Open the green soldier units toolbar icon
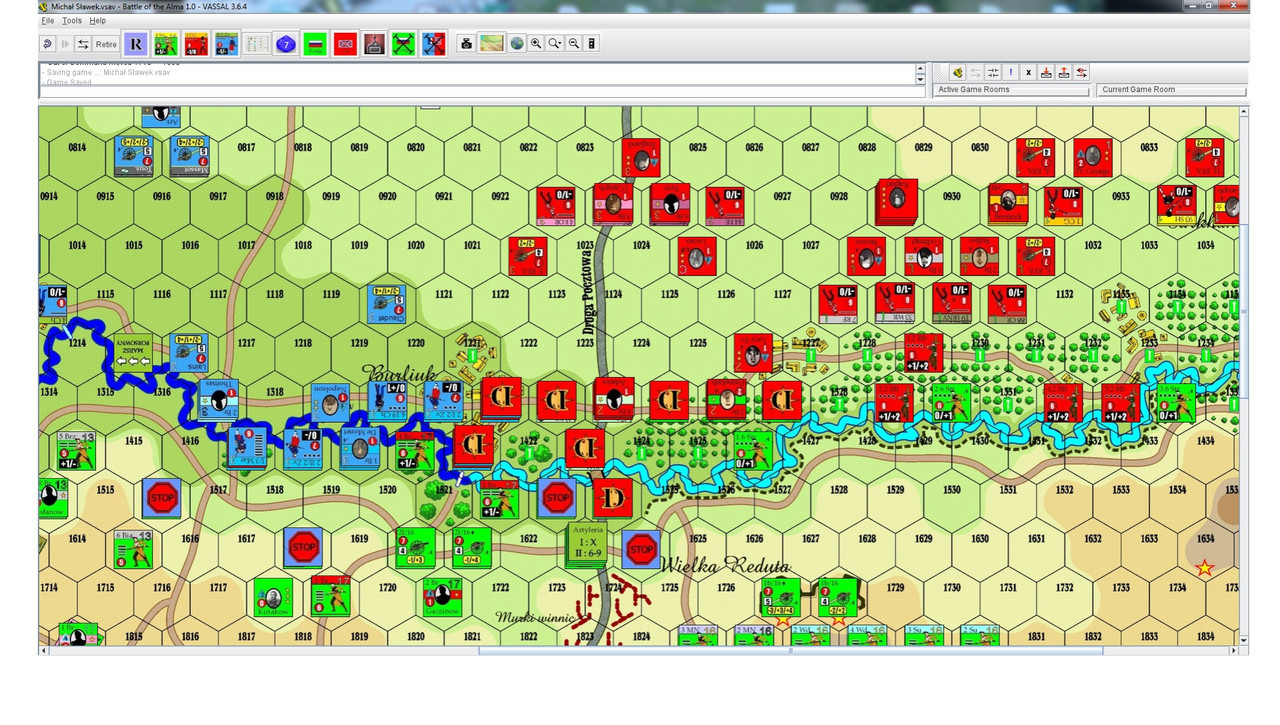 (x=166, y=44)
